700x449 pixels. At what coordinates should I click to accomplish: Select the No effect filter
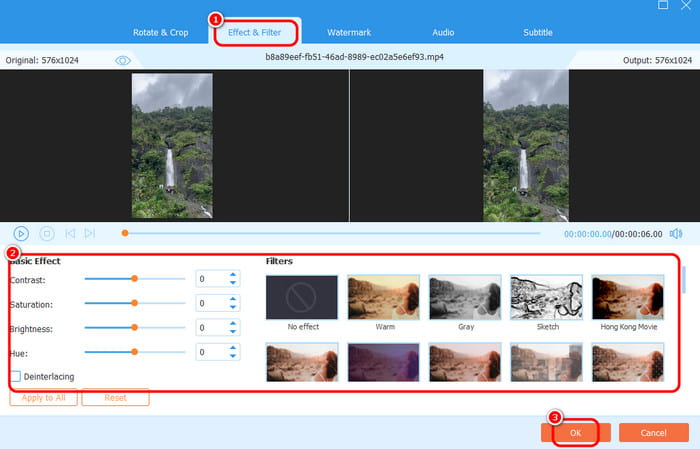point(302,297)
